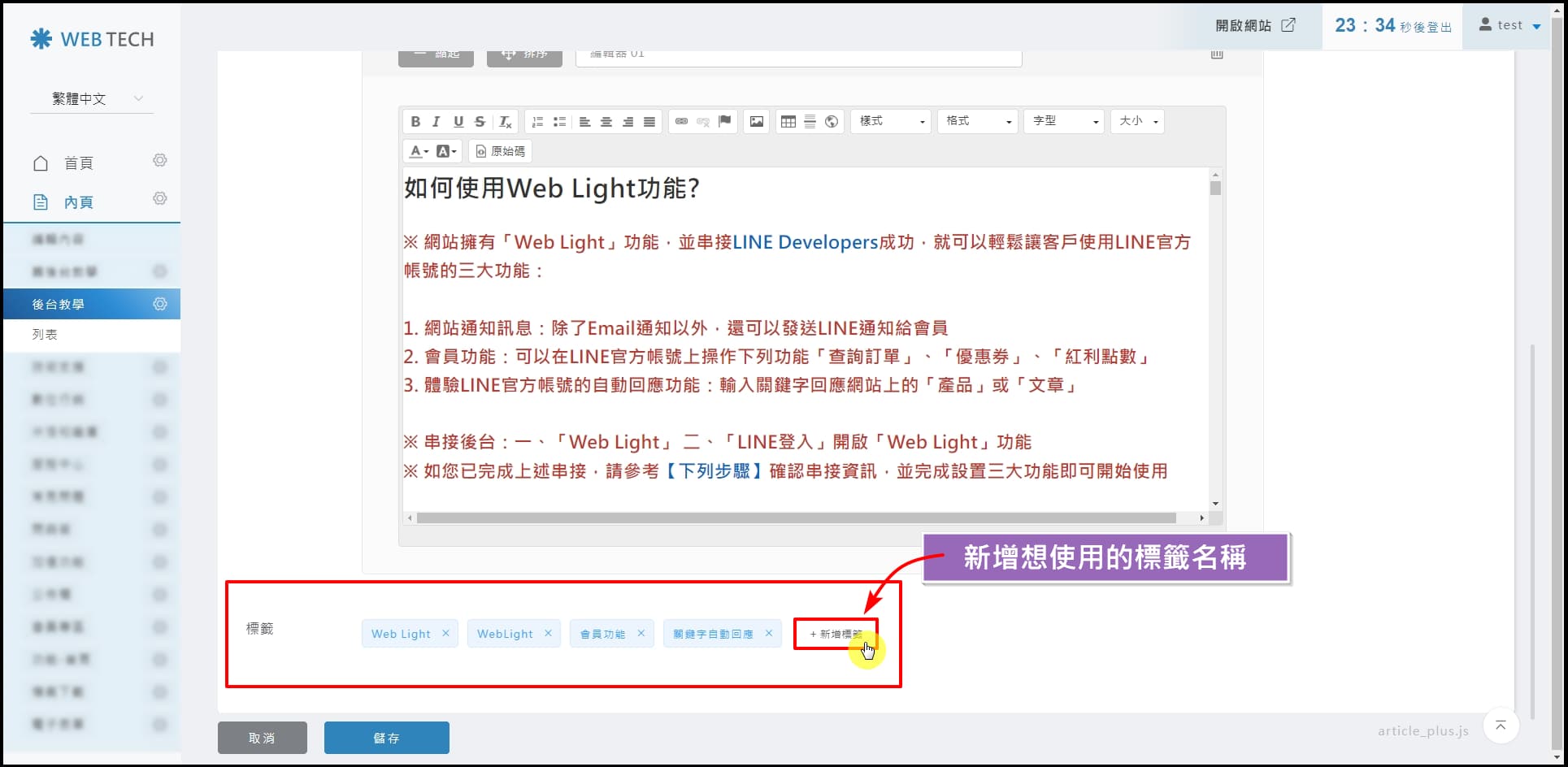Insert a hyperlink with the link icon

(681, 122)
